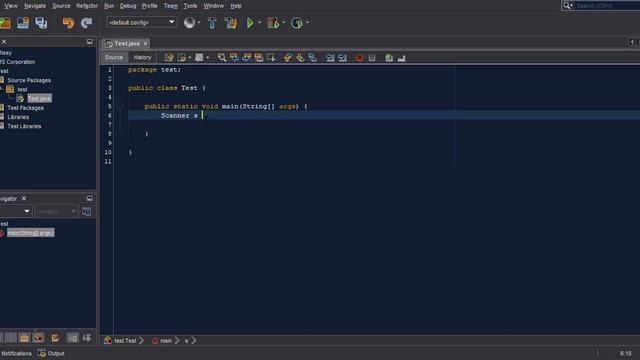Click the New Project icon in toolbar

5,23
